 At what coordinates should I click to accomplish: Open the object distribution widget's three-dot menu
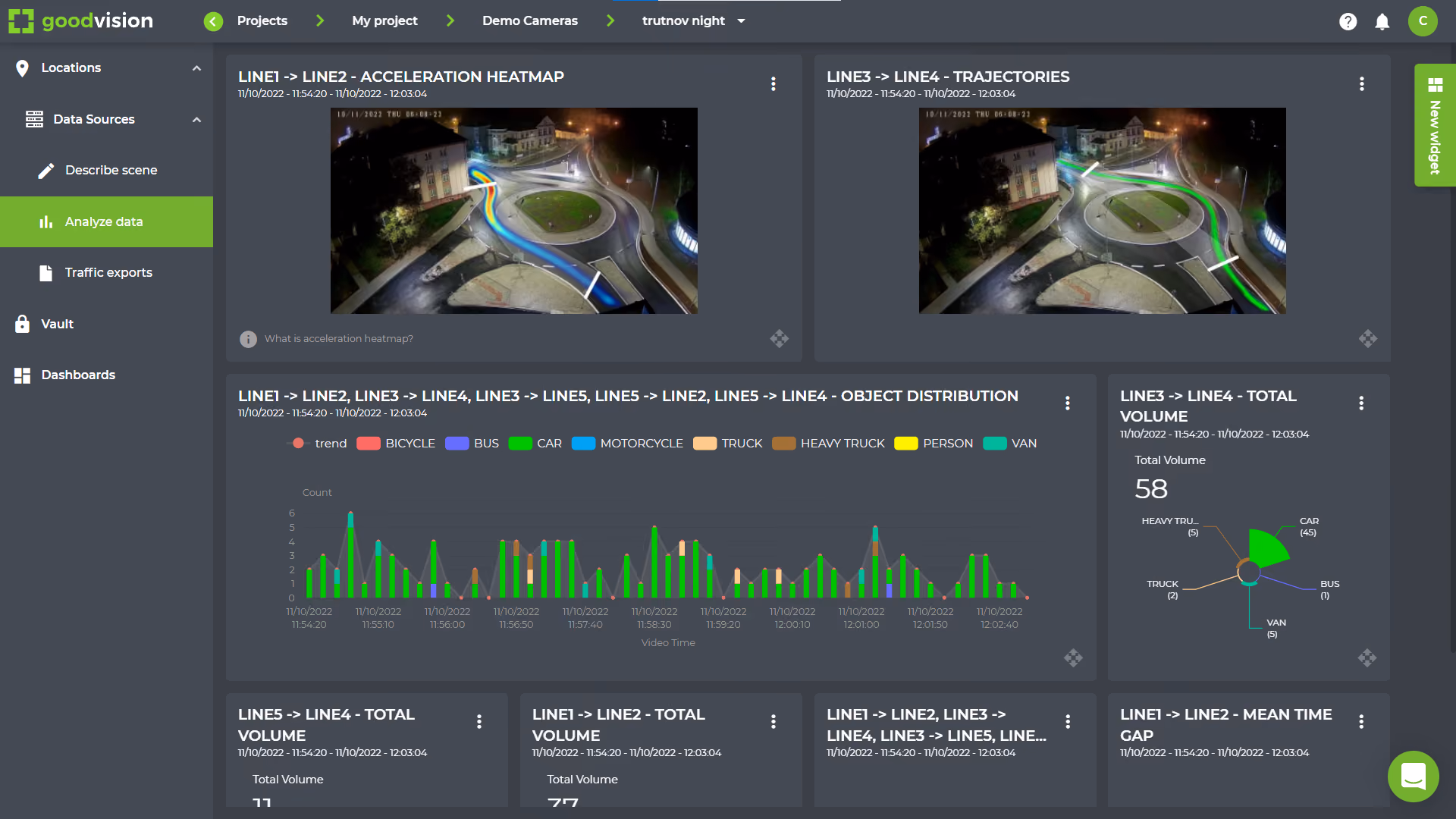[1068, 403]
